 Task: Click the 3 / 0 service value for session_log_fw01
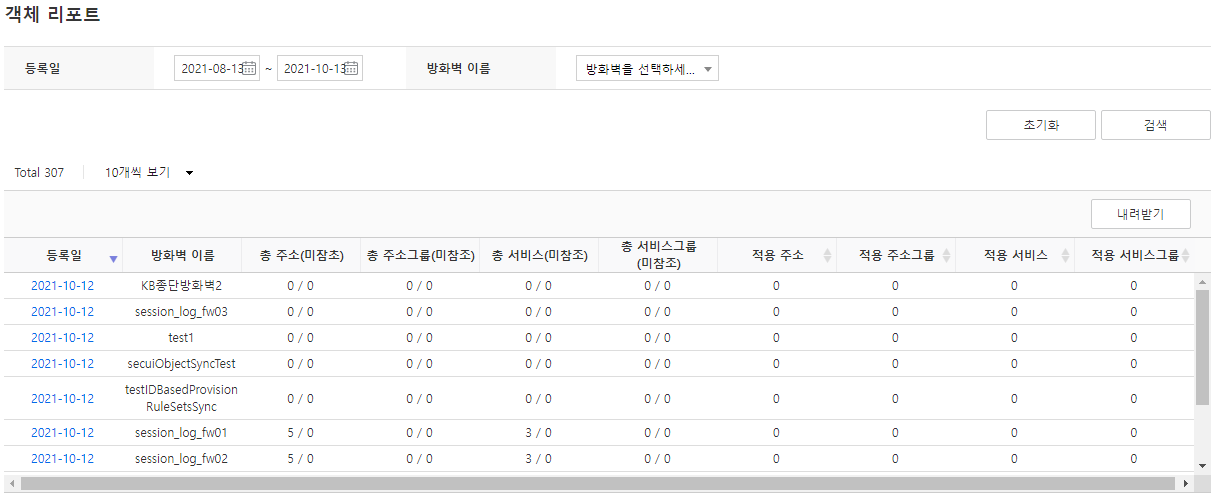pyautogui.click(x=538, y=433)
